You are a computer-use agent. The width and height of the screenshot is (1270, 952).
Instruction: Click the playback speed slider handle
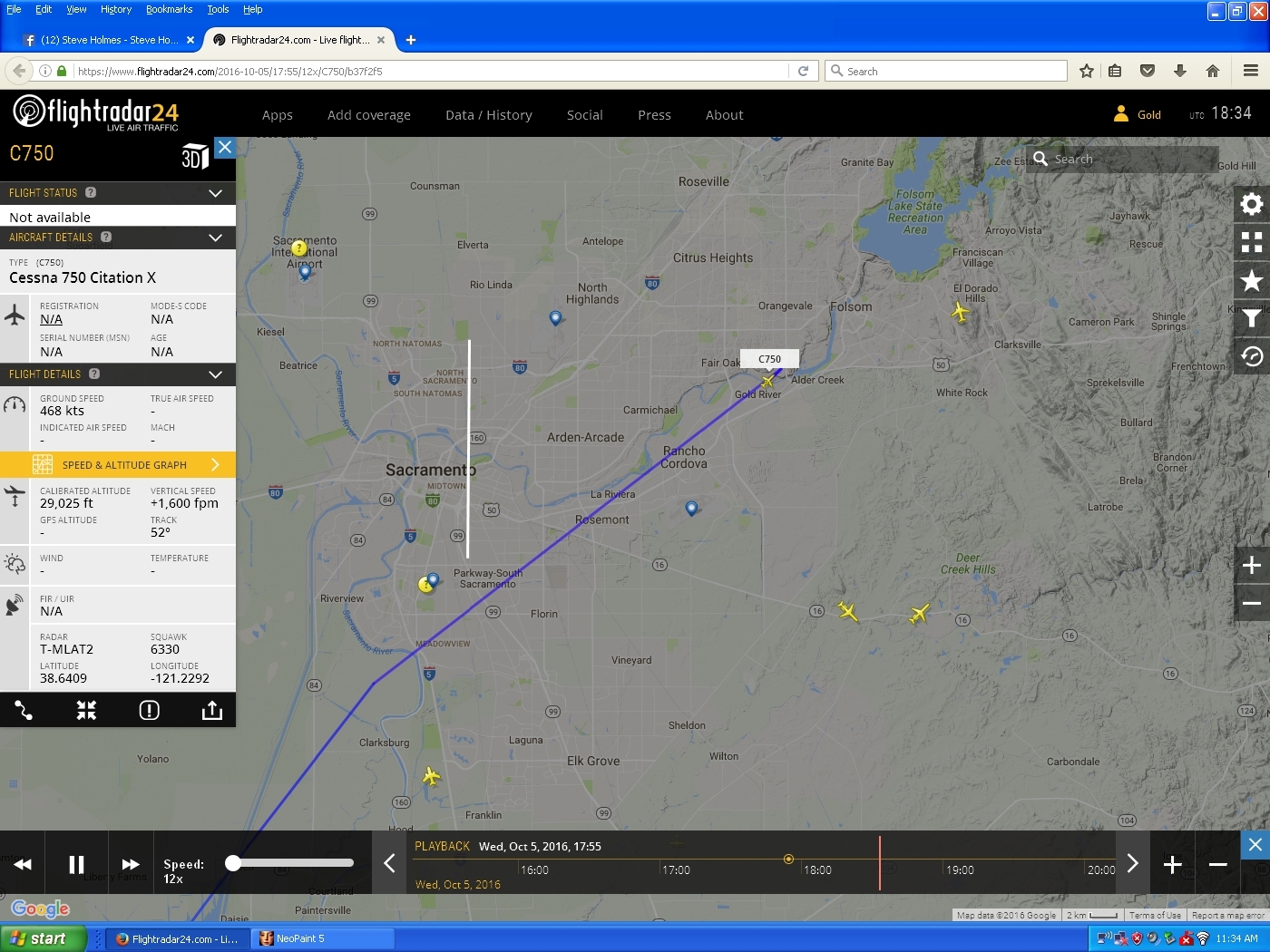click(x=233, y=863)
